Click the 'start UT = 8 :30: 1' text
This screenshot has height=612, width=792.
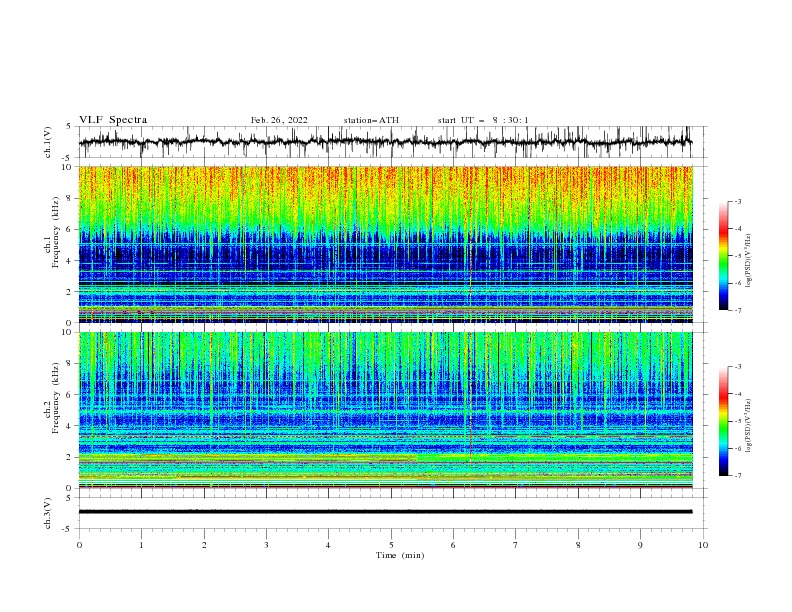pyautogui.click(x=483, y=120)
